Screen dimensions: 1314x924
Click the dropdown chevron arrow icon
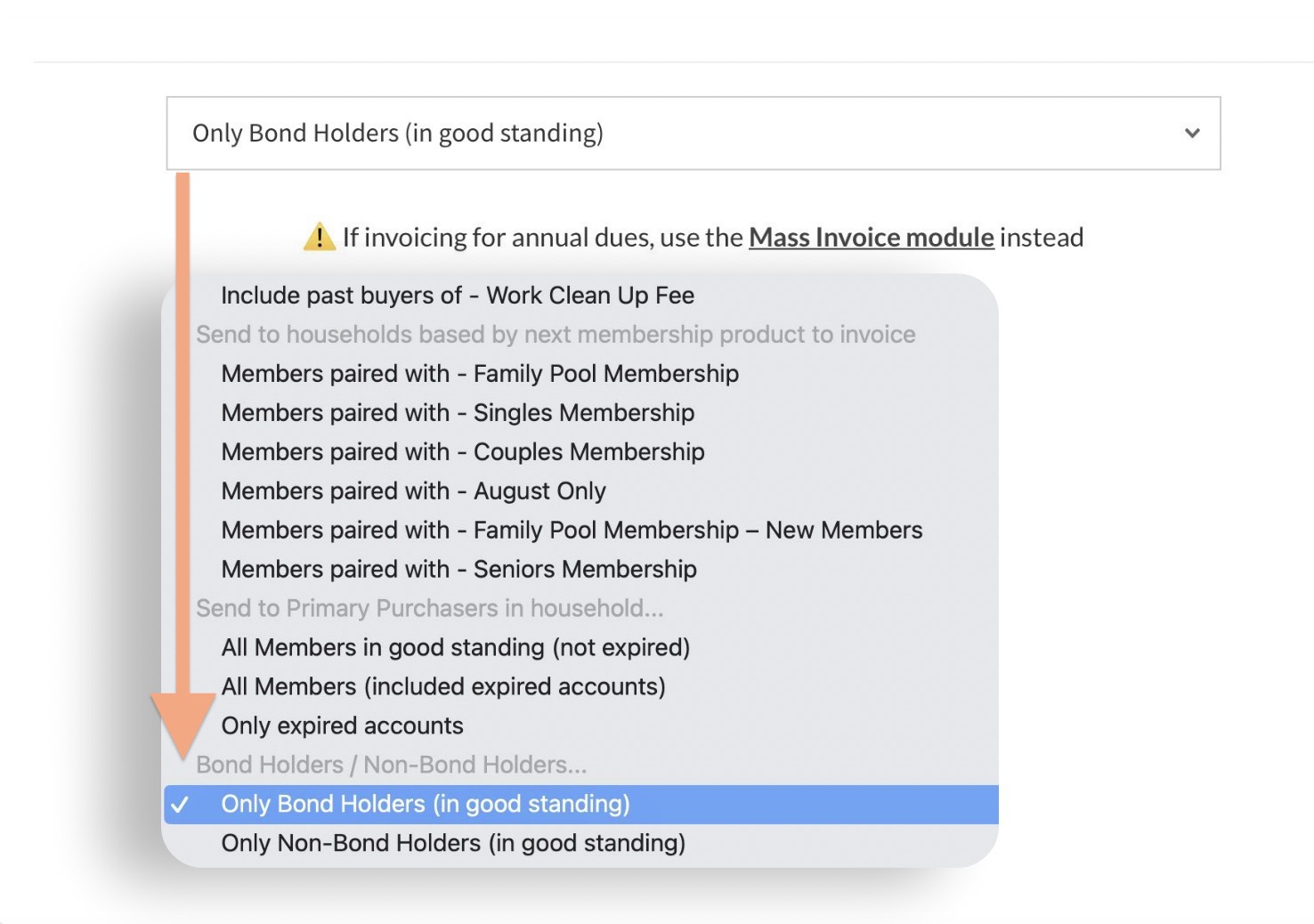[x=1192, y=134]
